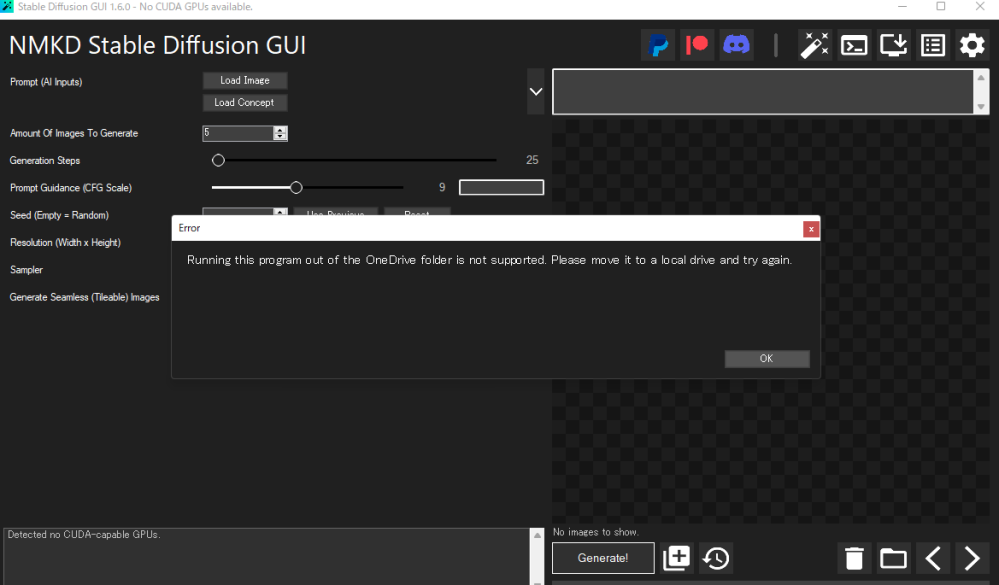Click the prompt box scrollbar down arrow
Image resolution: width=999 pixels, height=585 pixels.
pyautogui.click(x=981, y=106)
